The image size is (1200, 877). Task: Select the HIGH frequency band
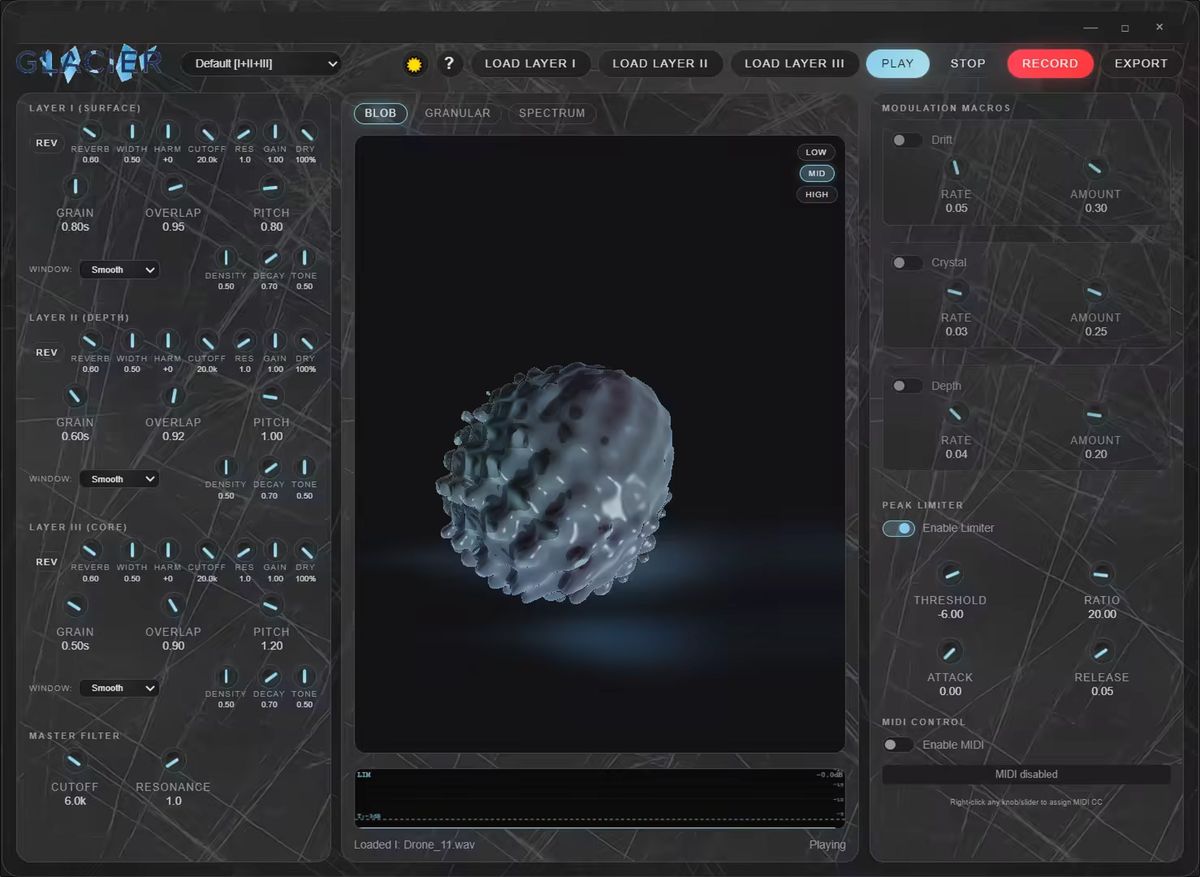coord(816,193)
